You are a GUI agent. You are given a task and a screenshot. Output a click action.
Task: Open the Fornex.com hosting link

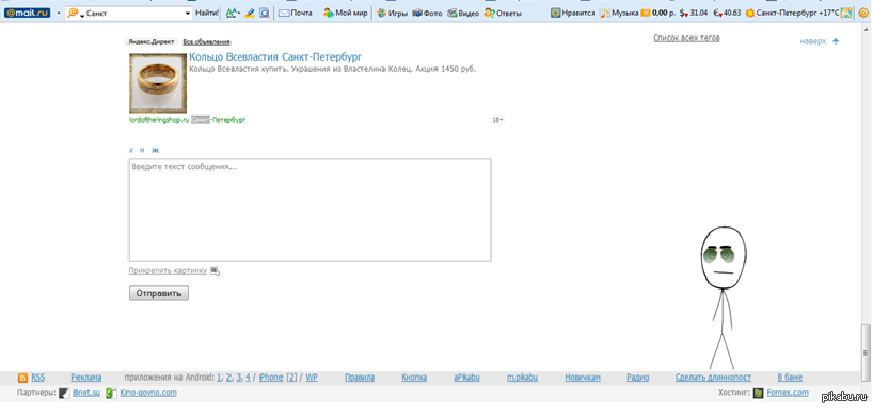(787, 393)
